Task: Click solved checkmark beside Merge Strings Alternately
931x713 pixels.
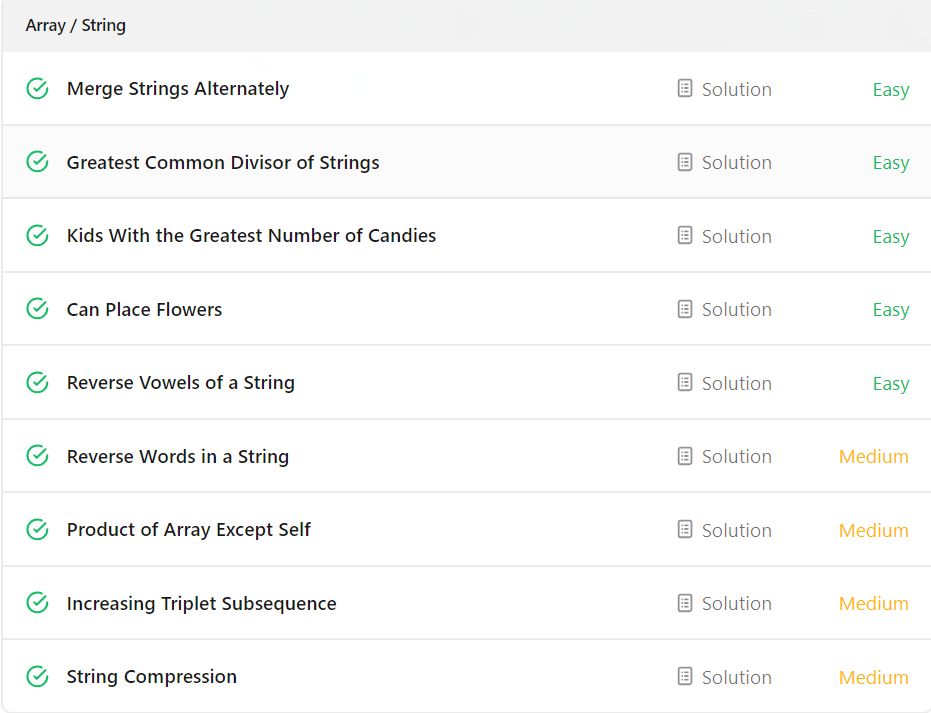Action: point(37,88)
